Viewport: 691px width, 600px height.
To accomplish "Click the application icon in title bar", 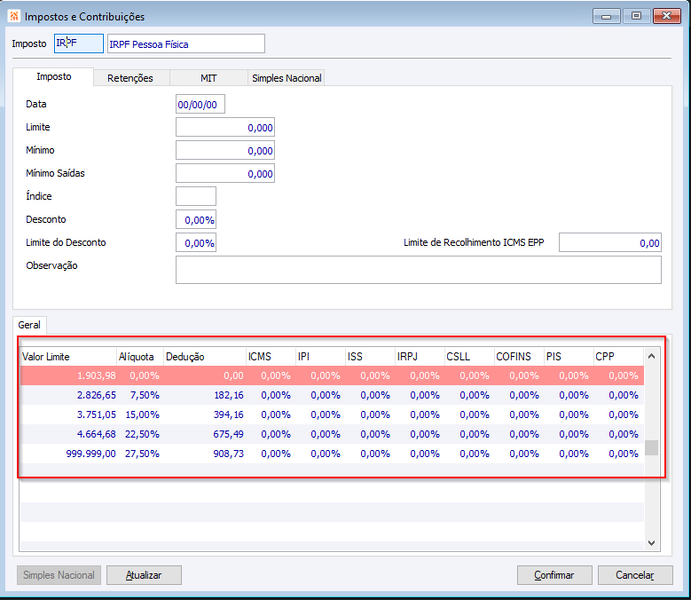I will pyautogui.click(x=14, y=16).
